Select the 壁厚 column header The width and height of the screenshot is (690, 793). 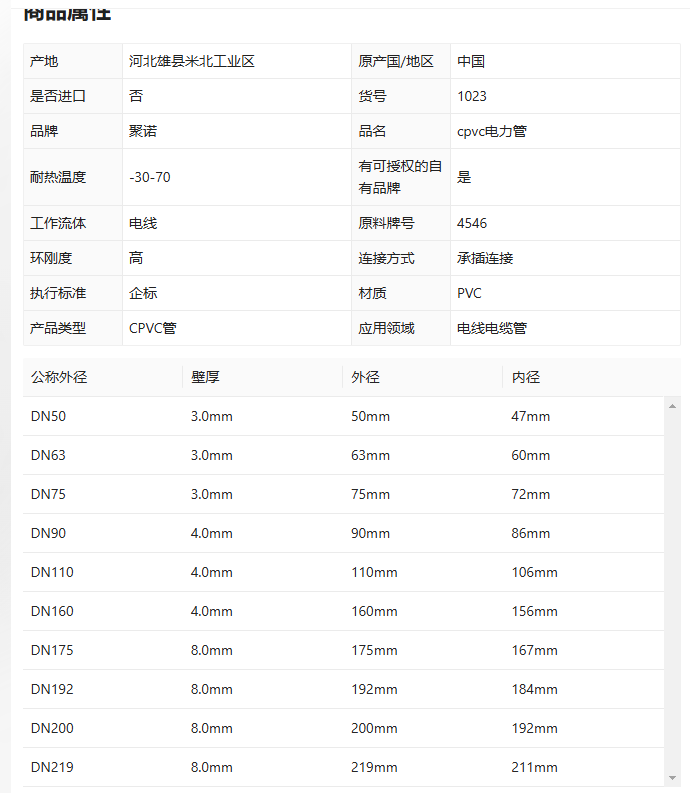205,377
